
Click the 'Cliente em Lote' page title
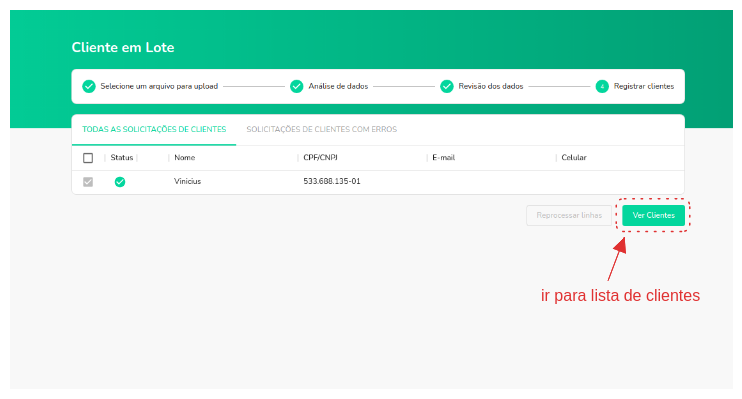click(x=123, y=47)
